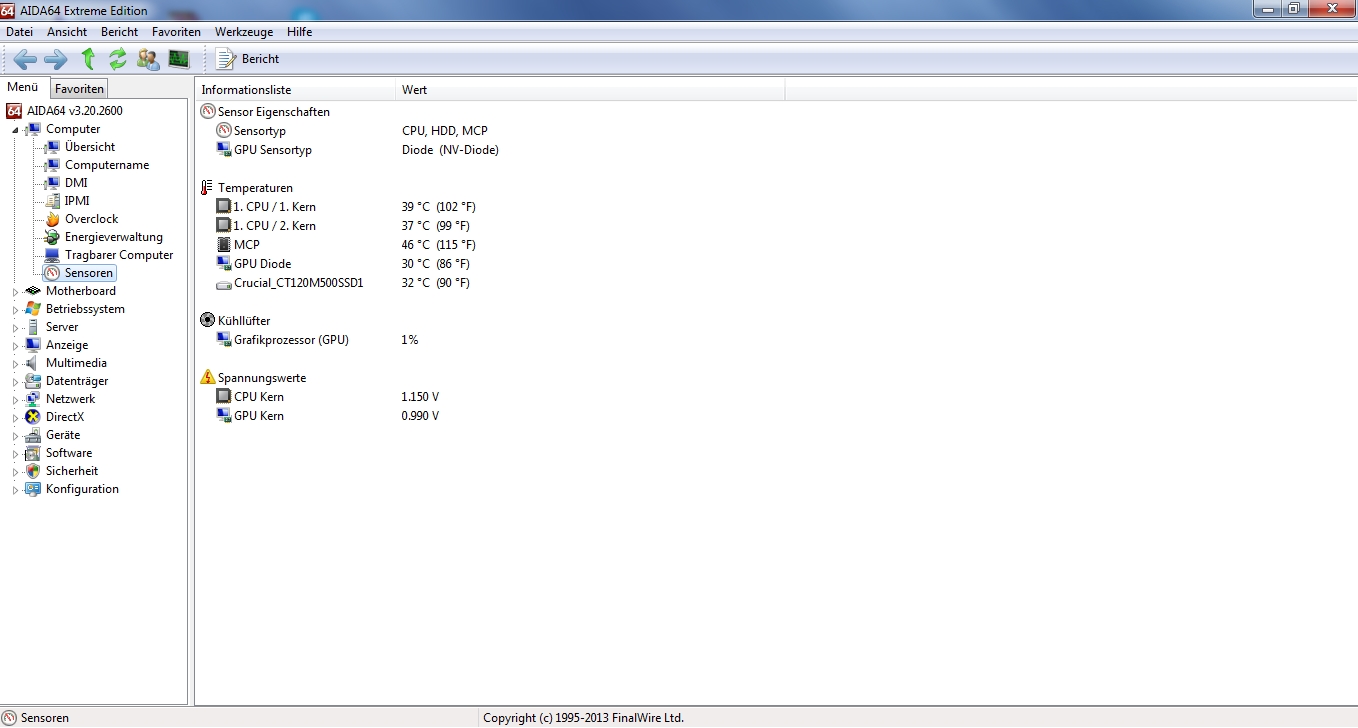This screenshot has width=1358, height=728.
Task: Click the Software icon in tree
Action: [33, 453]
